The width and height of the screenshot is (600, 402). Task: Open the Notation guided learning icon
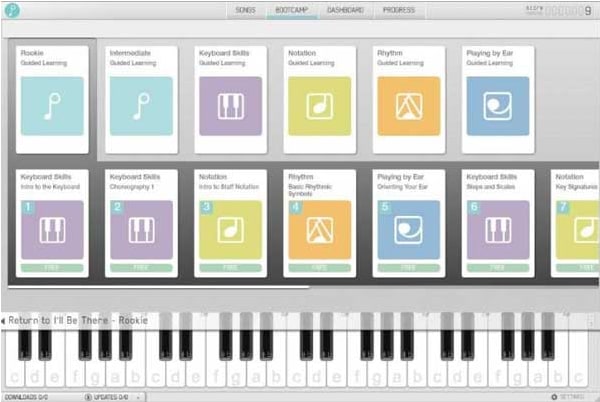[x=320, y=106]
